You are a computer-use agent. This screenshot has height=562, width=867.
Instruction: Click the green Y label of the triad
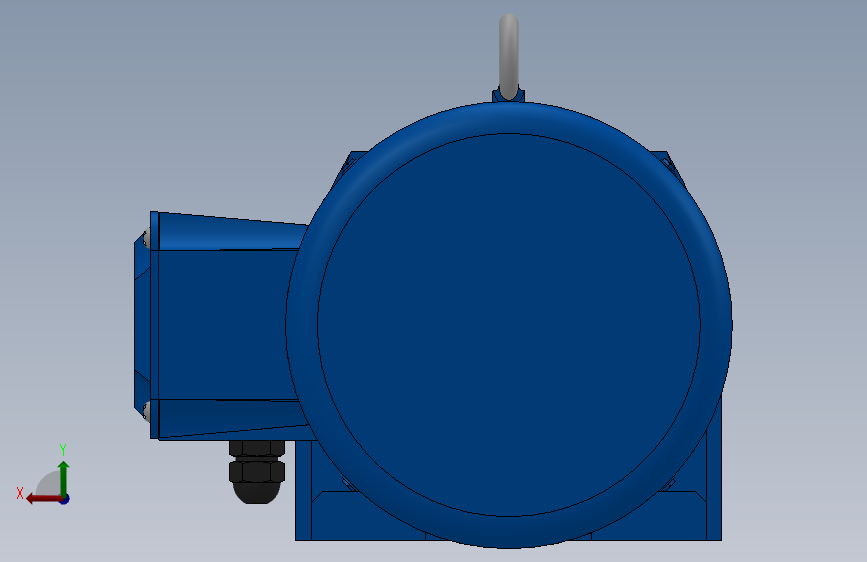tap(63, 450)
